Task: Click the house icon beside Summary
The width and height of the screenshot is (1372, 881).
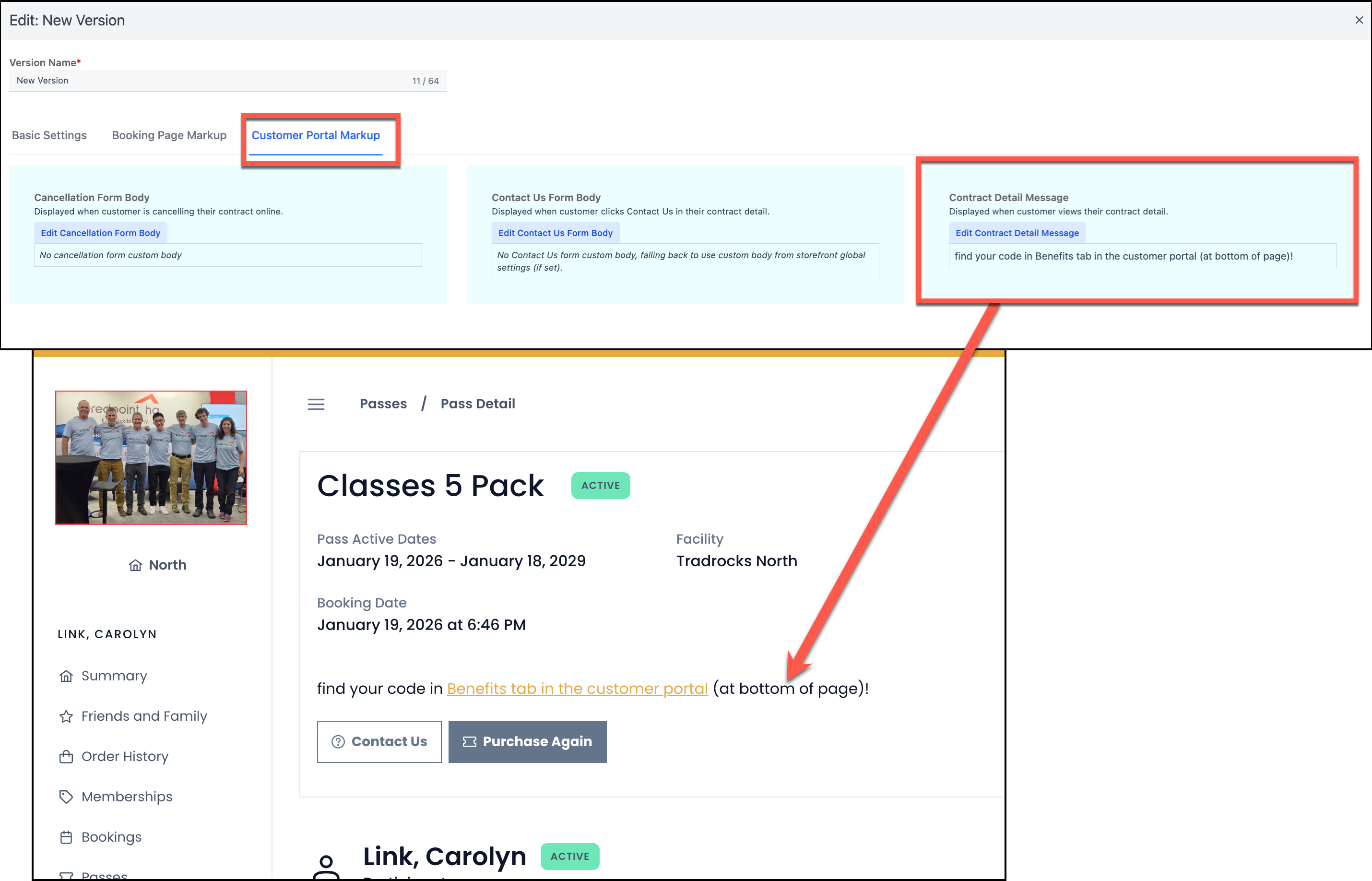Action: pyautogui.click(x=66, y=676)
